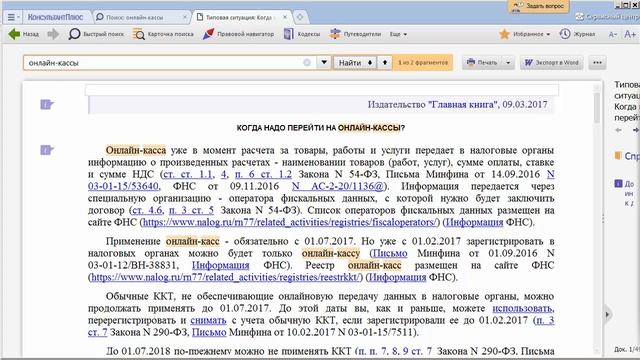Open the Сервисный центр link
The height and width of the screenshot is (360, 640).
pyautogui.click(x=608, y=17)
